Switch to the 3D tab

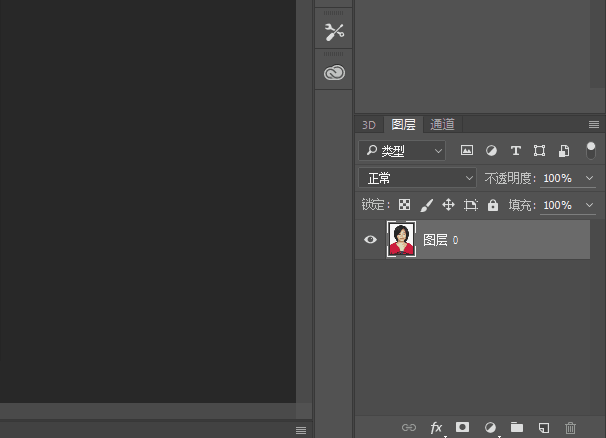tap(369, 125)
